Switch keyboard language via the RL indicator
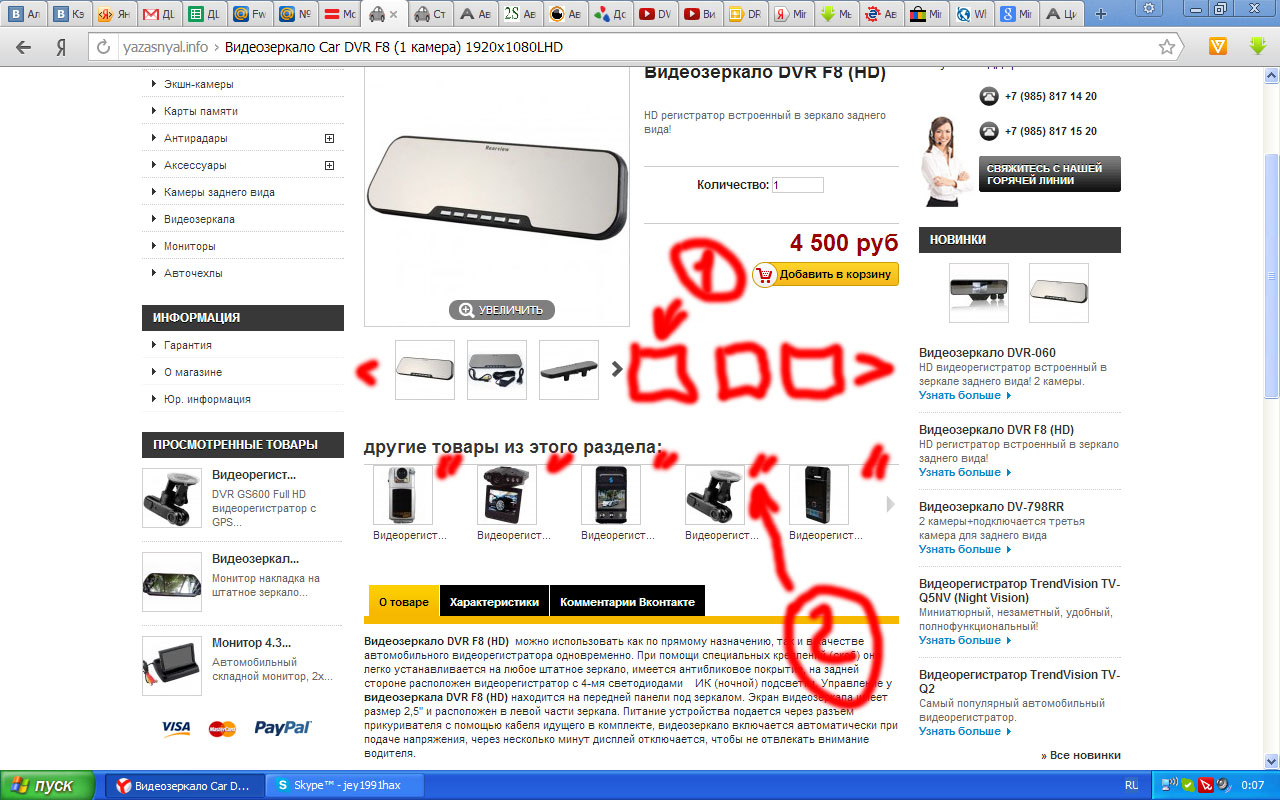The height and width of the screenshot is (800, 1280). (x=1131, y=785)
